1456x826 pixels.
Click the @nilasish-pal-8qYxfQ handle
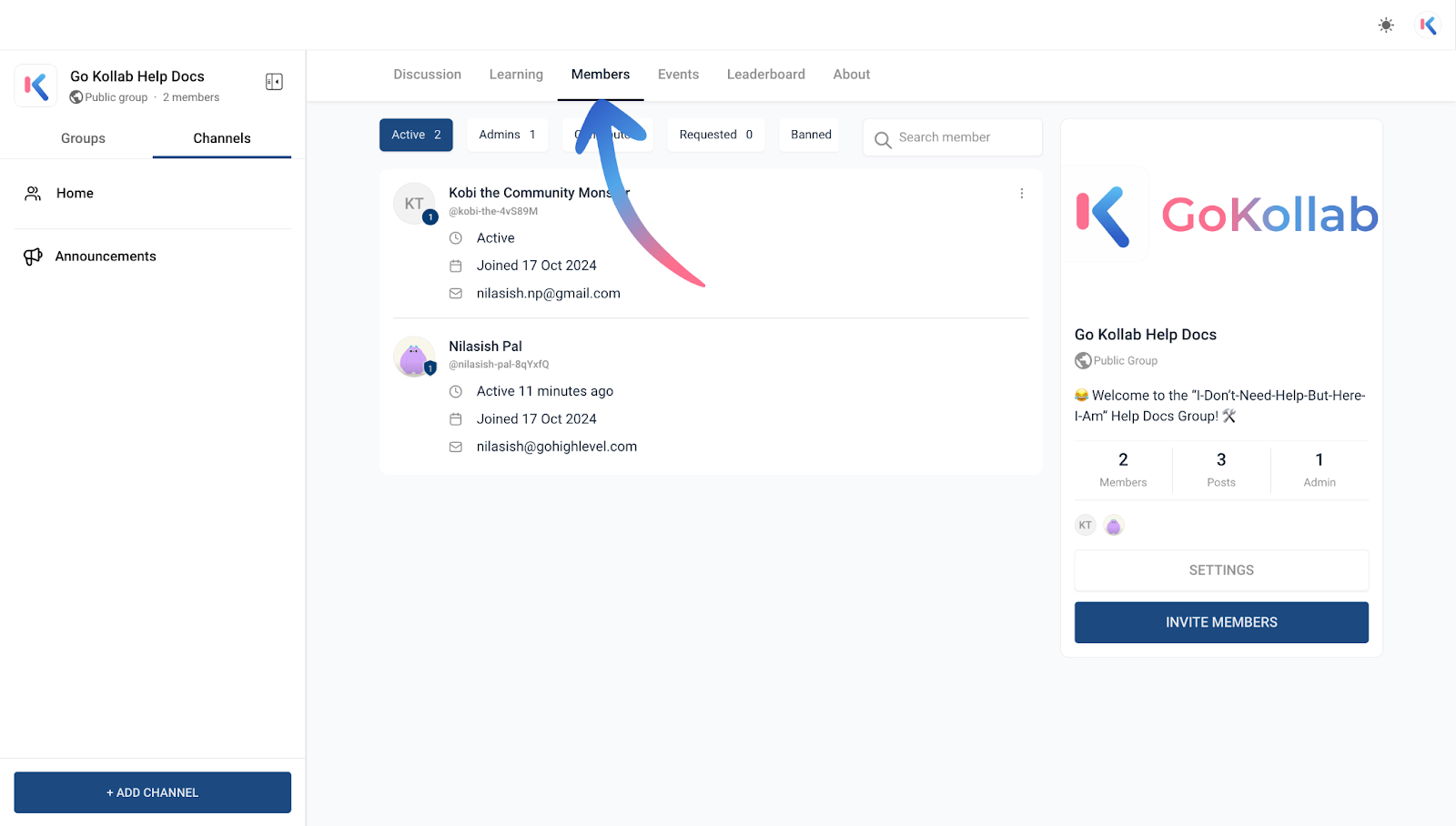tap(499, 364)
